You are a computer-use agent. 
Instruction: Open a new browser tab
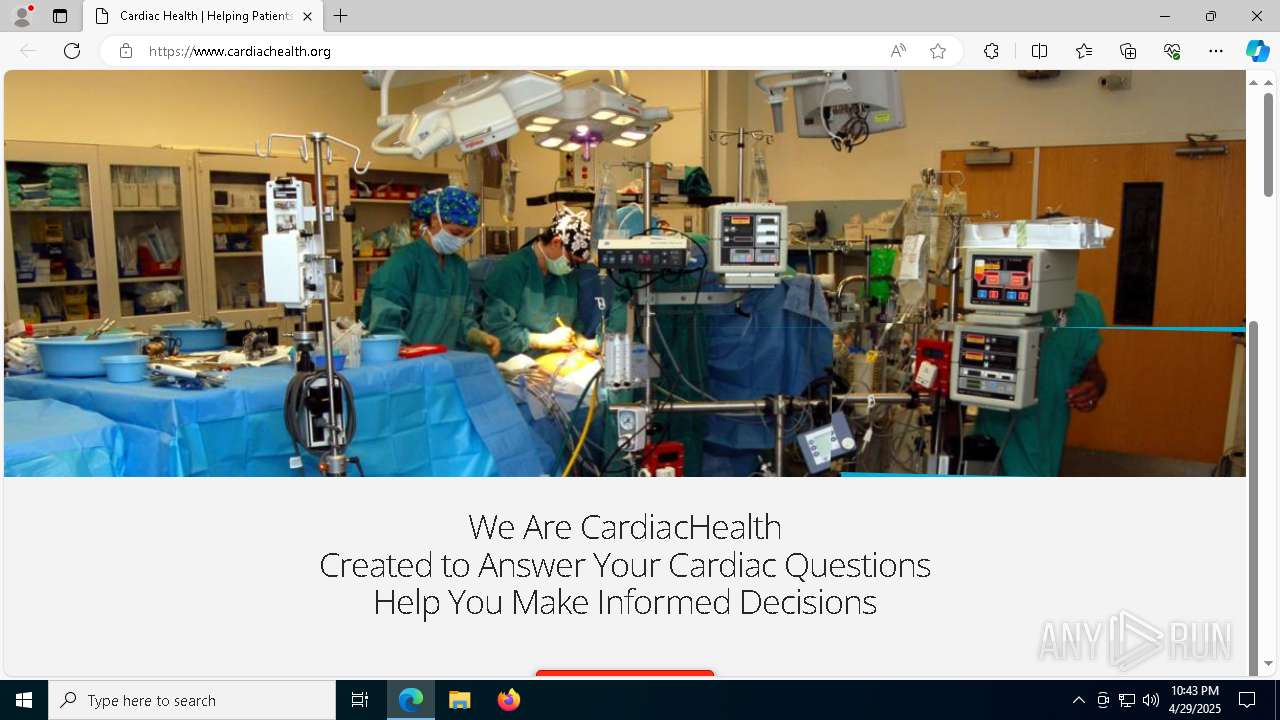(x=341, y=16)
